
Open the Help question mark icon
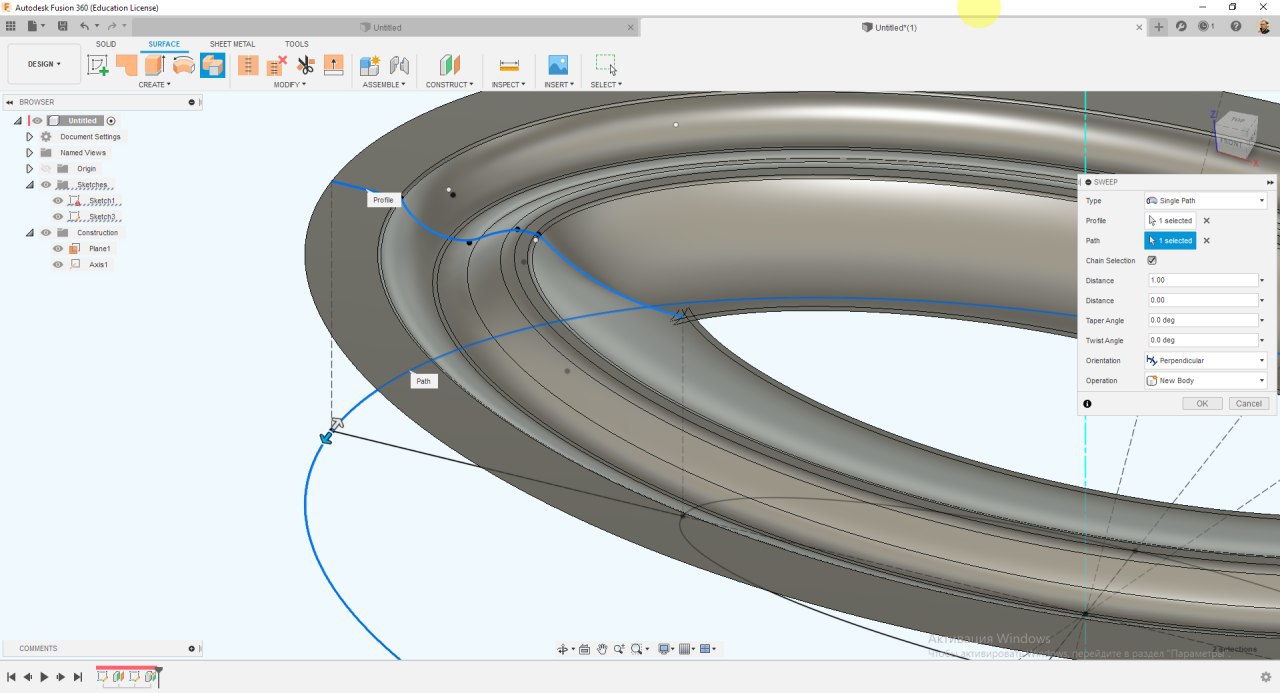click(1237, 27)
